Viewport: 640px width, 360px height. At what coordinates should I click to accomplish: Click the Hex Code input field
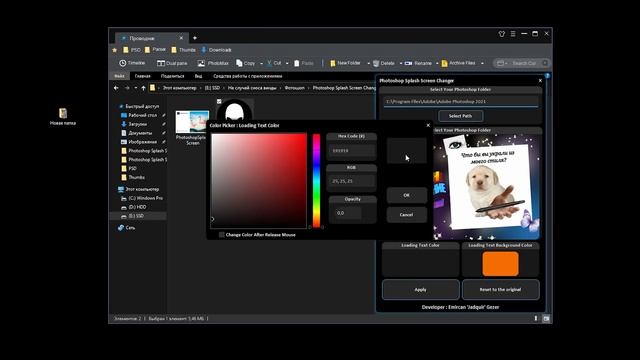coord(351,151)
